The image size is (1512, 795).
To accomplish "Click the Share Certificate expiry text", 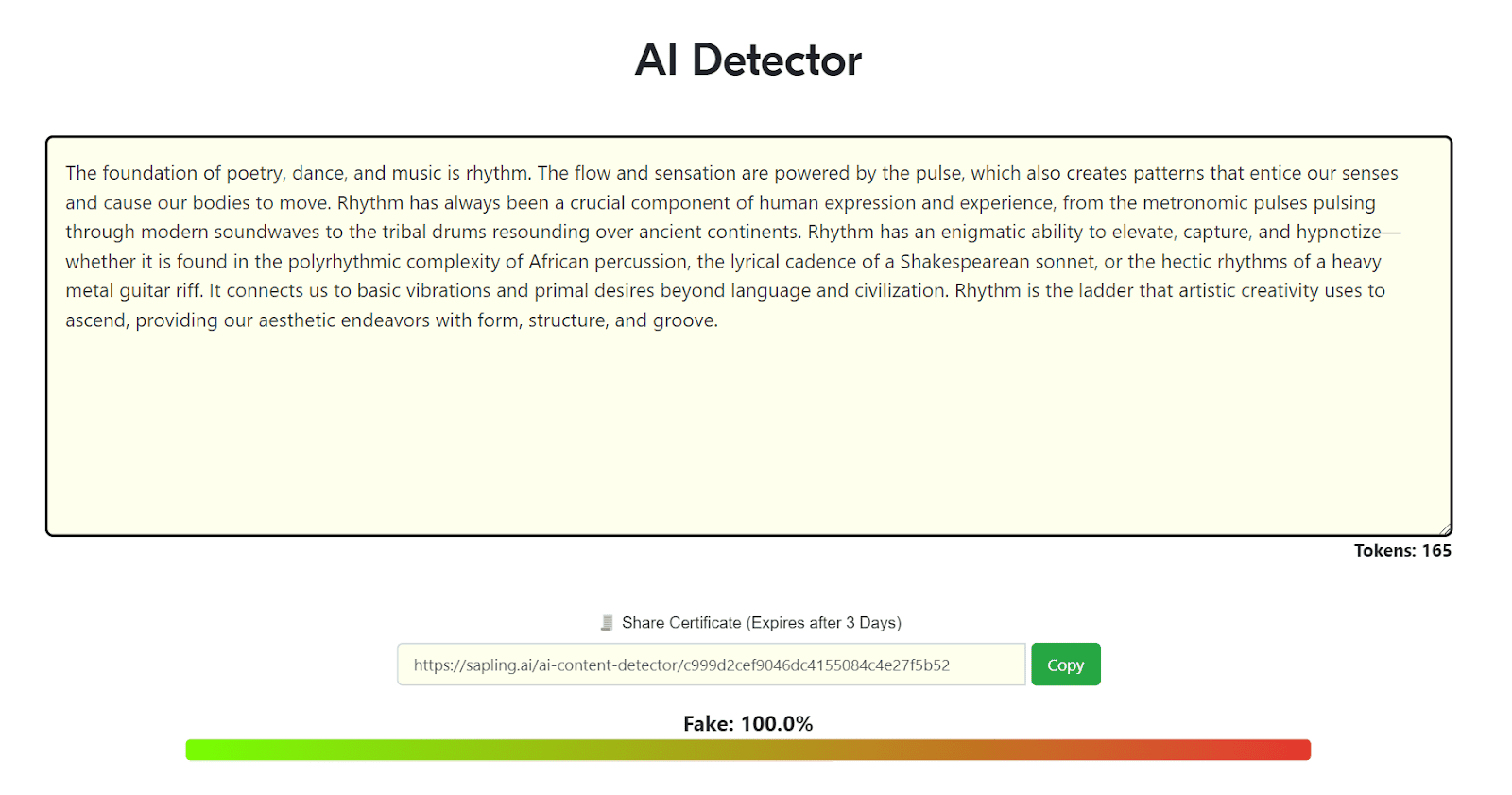I will (x=762, y=623).
